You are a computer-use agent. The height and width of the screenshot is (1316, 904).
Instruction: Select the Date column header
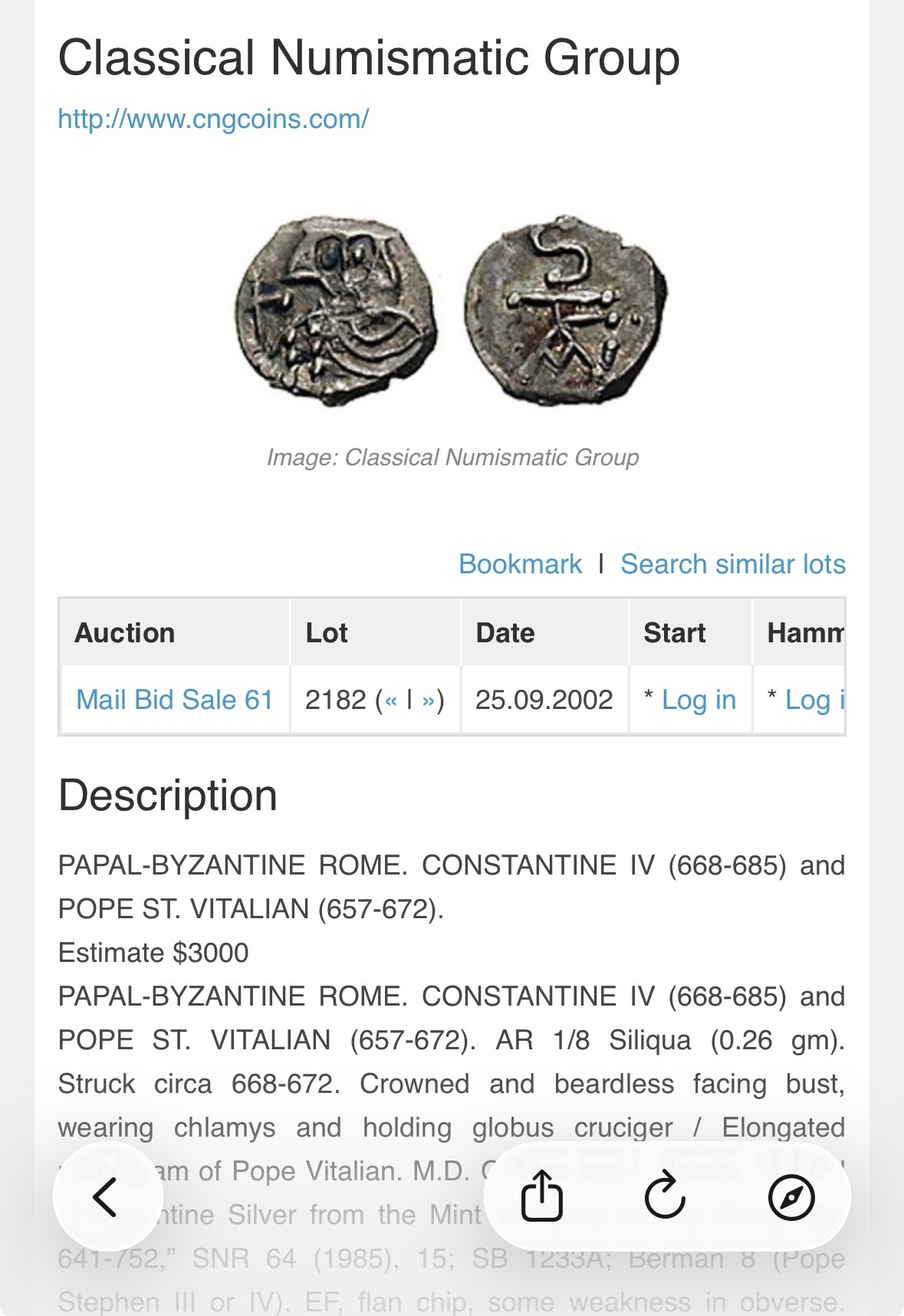click(505, 633)
